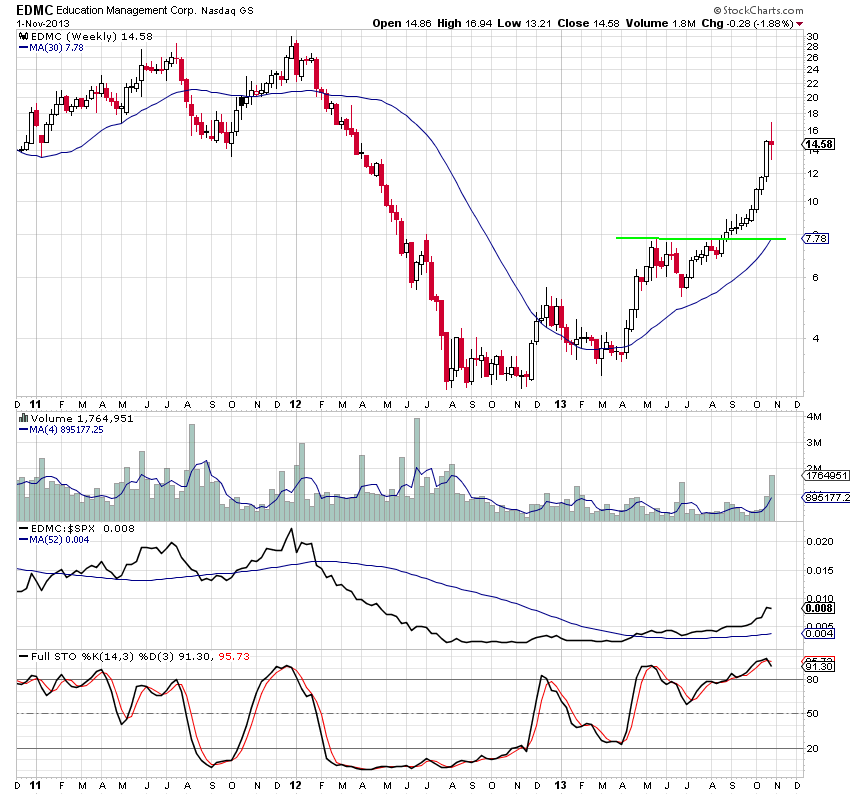This screenshot has width=850, height=795.
Task: Click the latest red weekly candlestick
Action: (771, 143)
